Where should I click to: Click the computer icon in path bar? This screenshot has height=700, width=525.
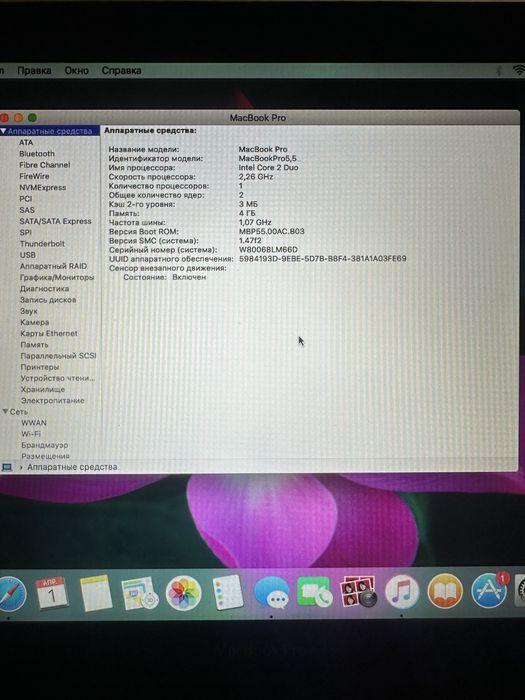7,467
